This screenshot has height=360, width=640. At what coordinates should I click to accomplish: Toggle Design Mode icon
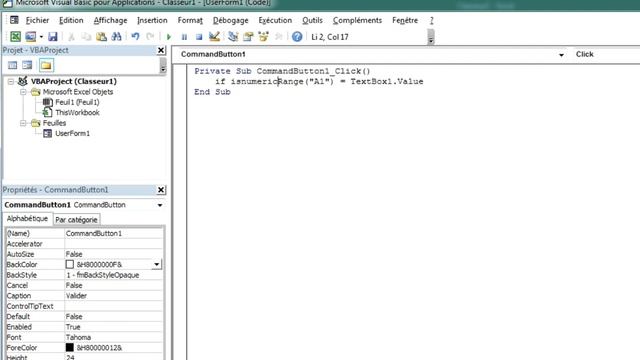[x=214, y=37]
